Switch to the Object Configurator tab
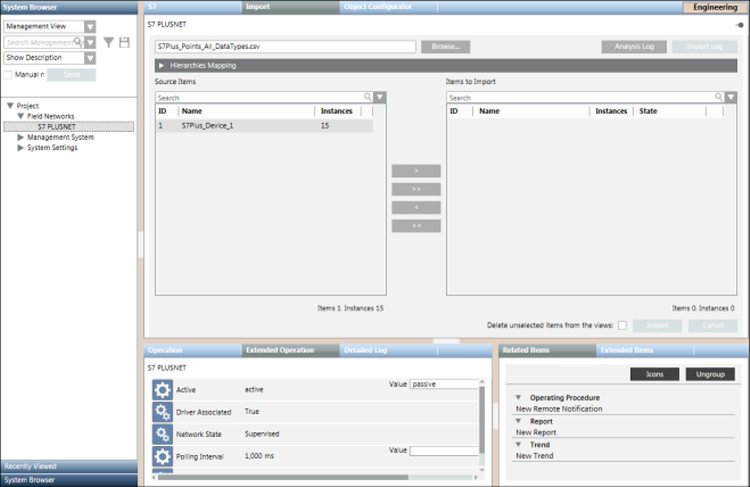 (x=377, y=7)
